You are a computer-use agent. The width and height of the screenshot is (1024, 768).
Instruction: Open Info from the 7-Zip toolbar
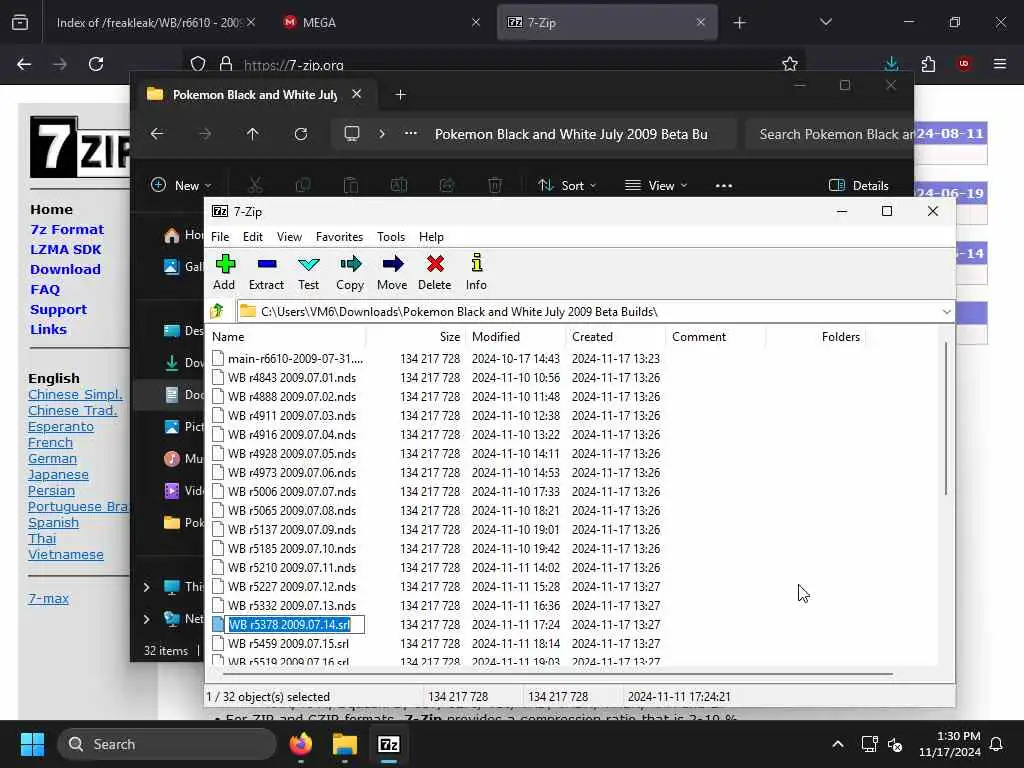[476, 272]
